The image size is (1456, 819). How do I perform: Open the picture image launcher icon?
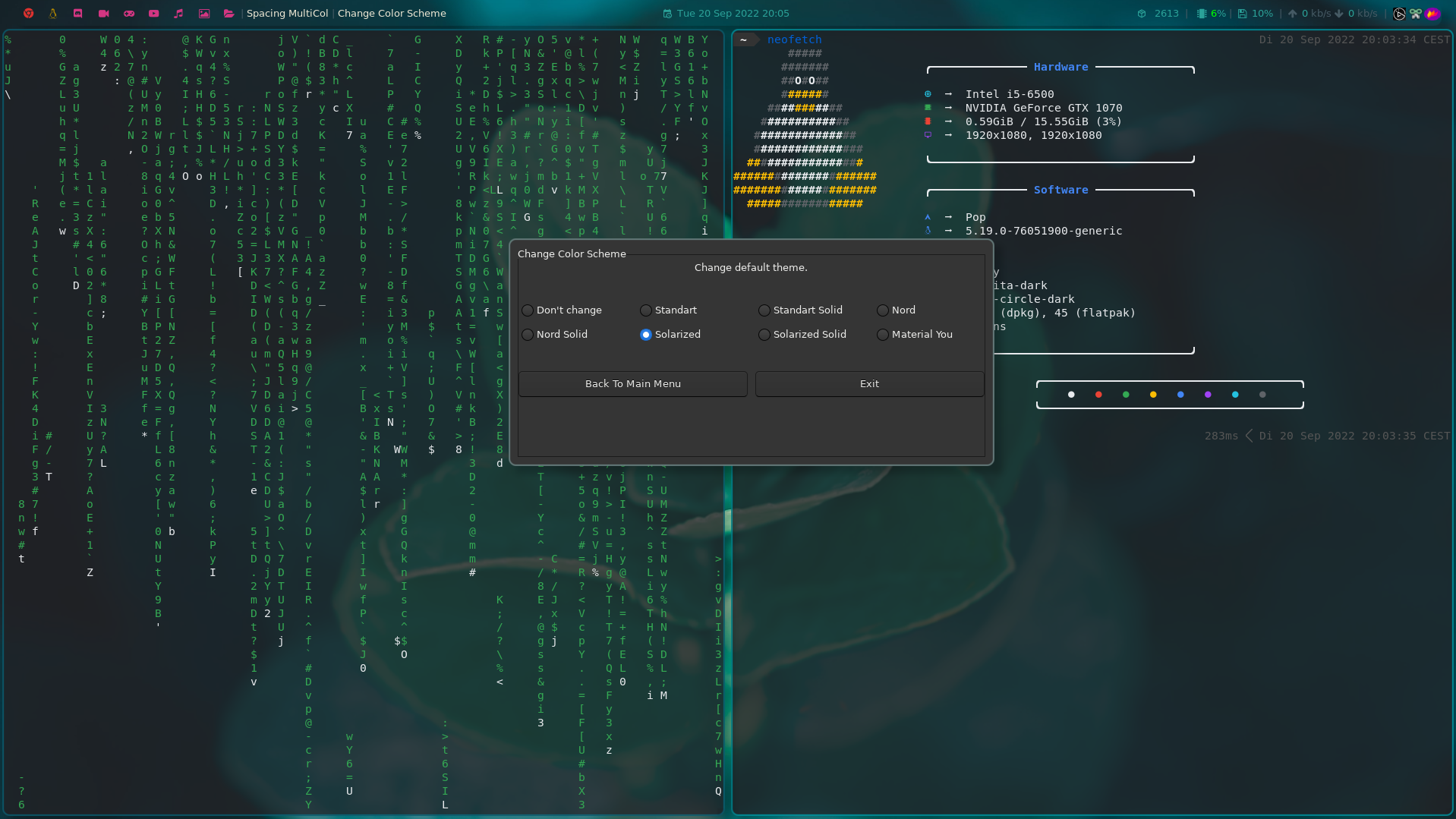203,14
